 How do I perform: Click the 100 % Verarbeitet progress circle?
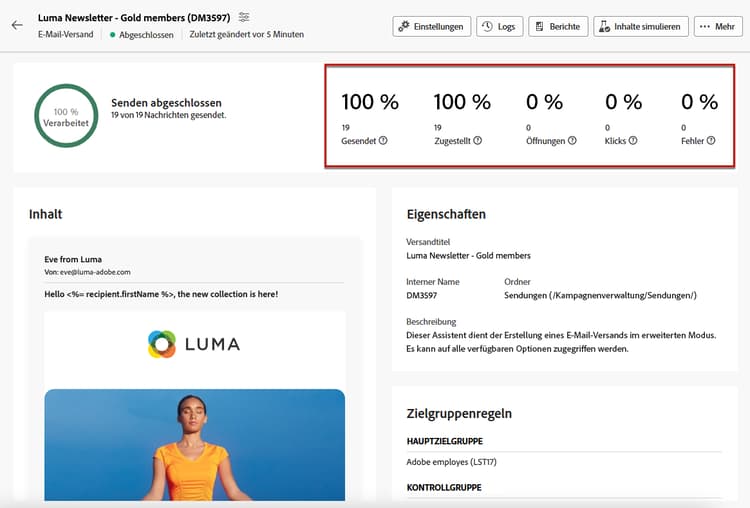click(66, 116)
